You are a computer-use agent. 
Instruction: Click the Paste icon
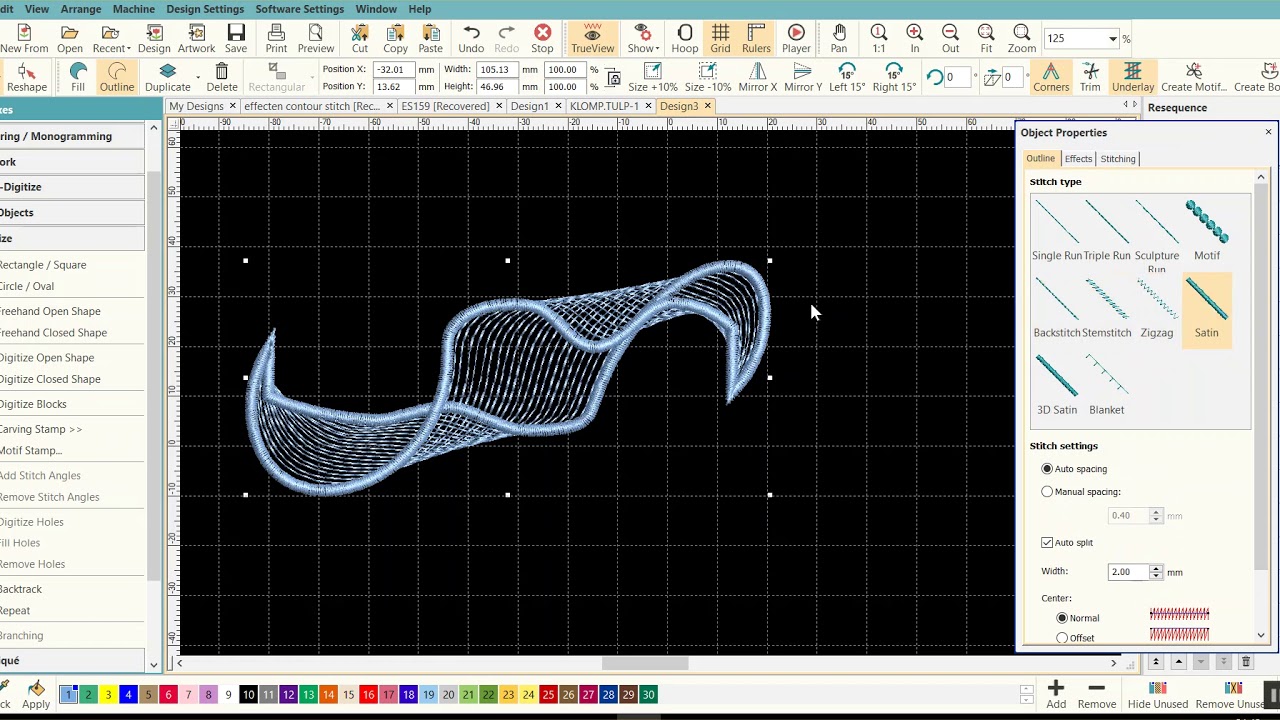(x=430, y=38)
